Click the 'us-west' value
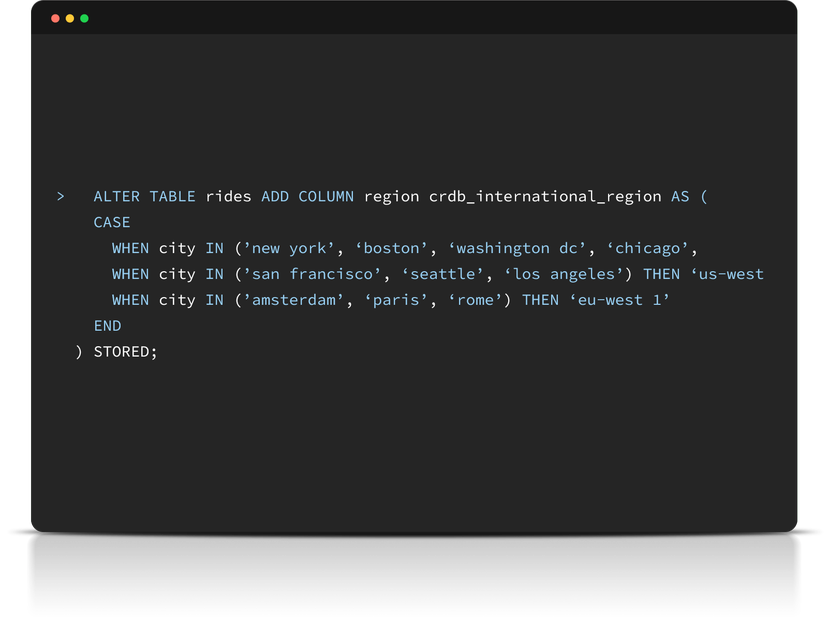 (x=729, y=274)
